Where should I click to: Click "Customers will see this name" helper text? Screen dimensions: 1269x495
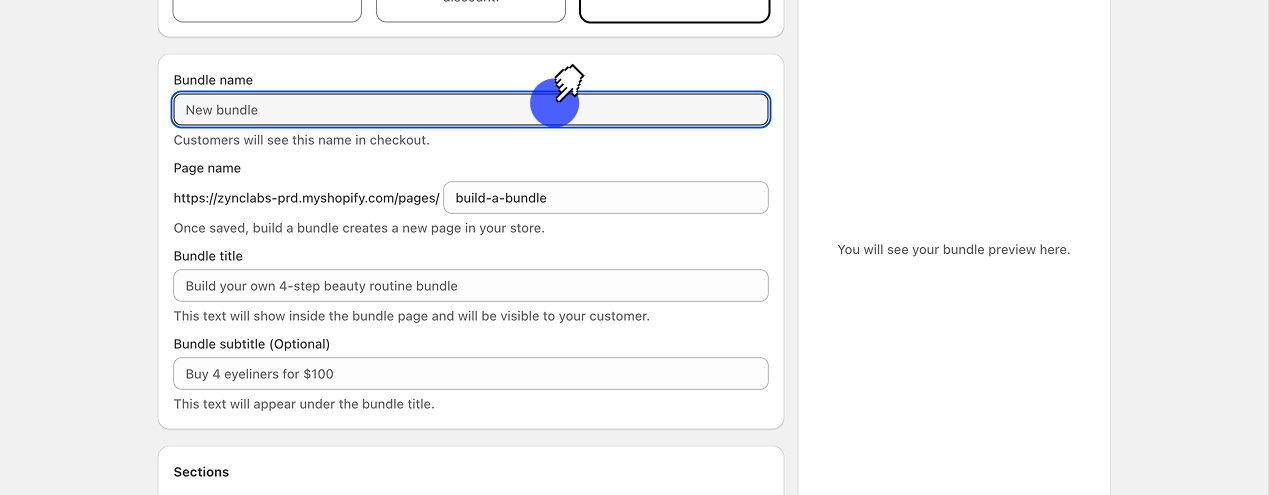coord(301,140)
